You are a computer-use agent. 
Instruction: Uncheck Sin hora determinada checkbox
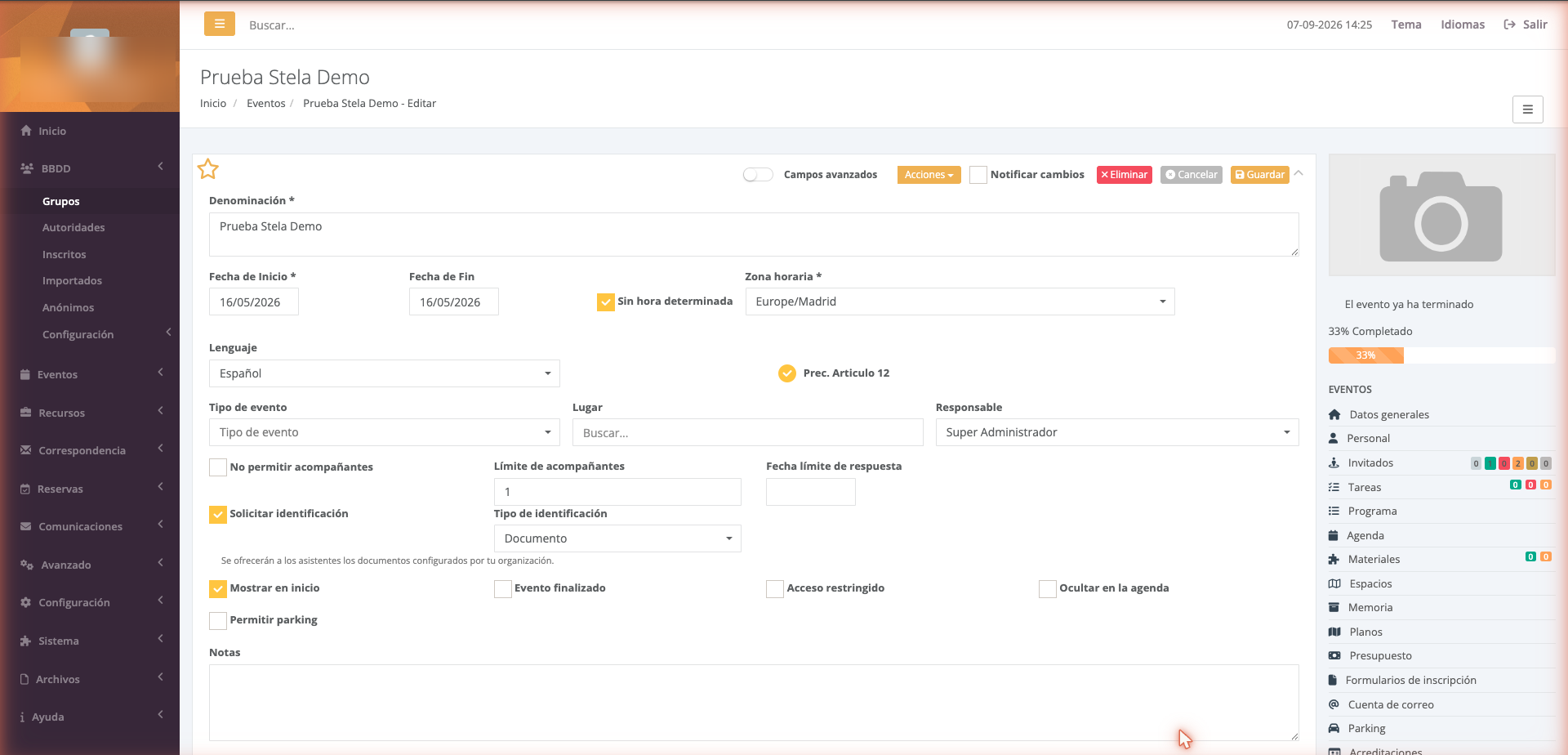click(x=606, y=302)
